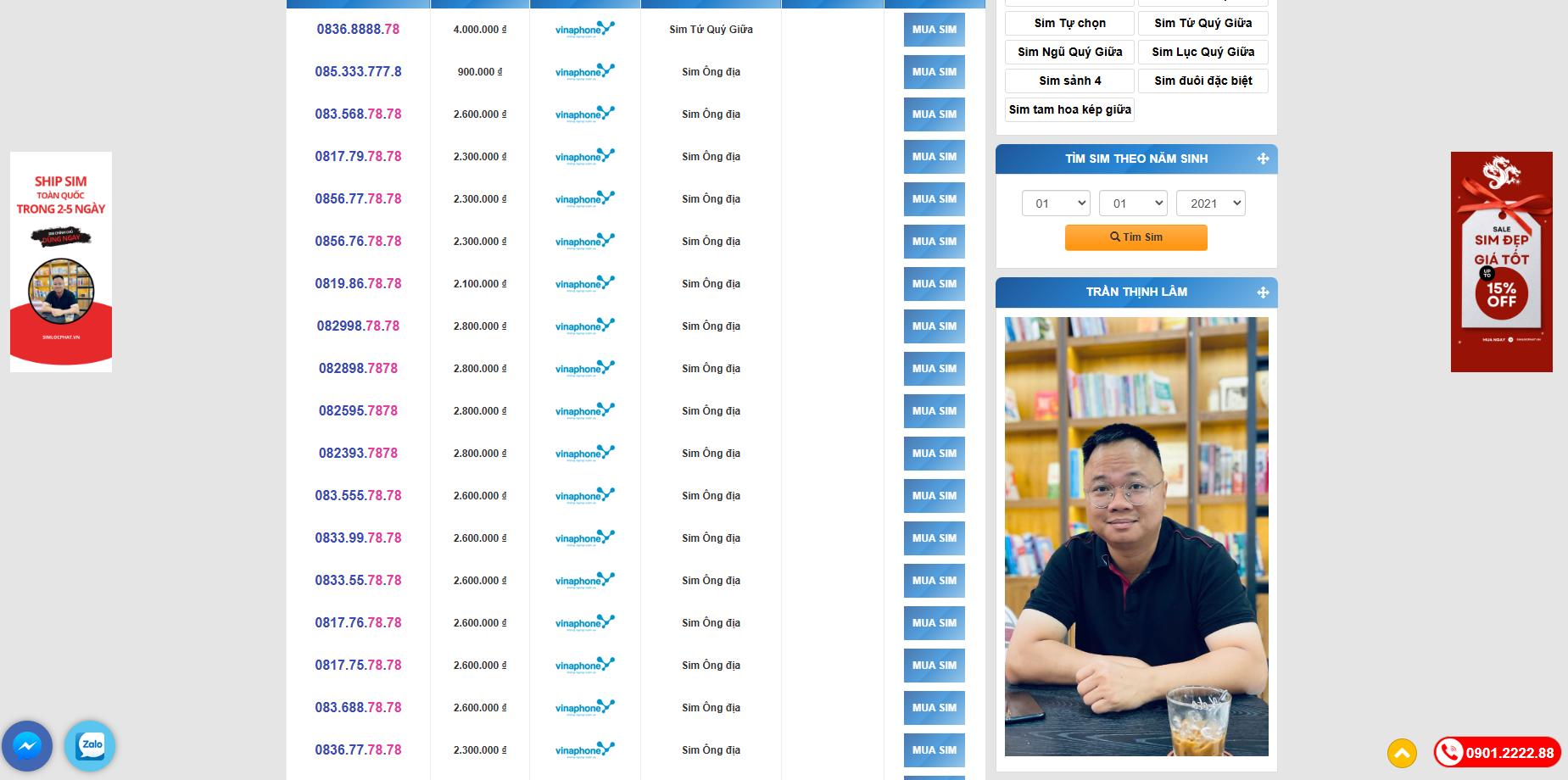Open sim number 0817.79.78.78
Screen dimensions: 1568x780
[358, 157]
